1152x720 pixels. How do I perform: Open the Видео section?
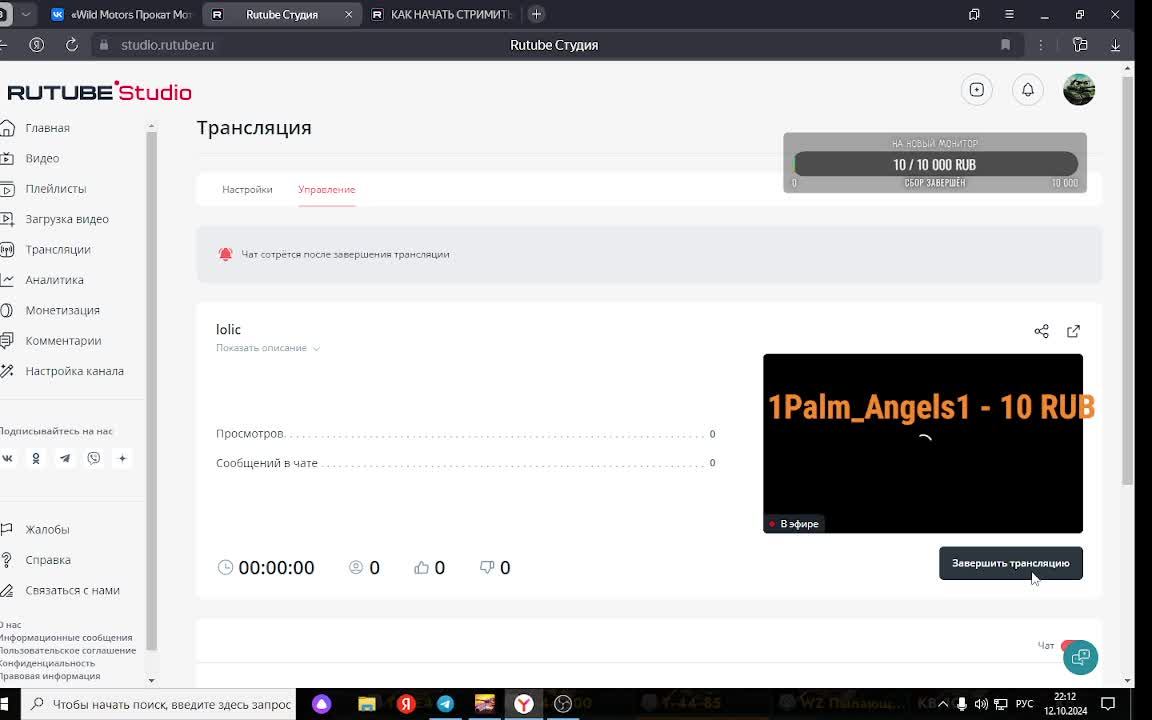[42, 158]
